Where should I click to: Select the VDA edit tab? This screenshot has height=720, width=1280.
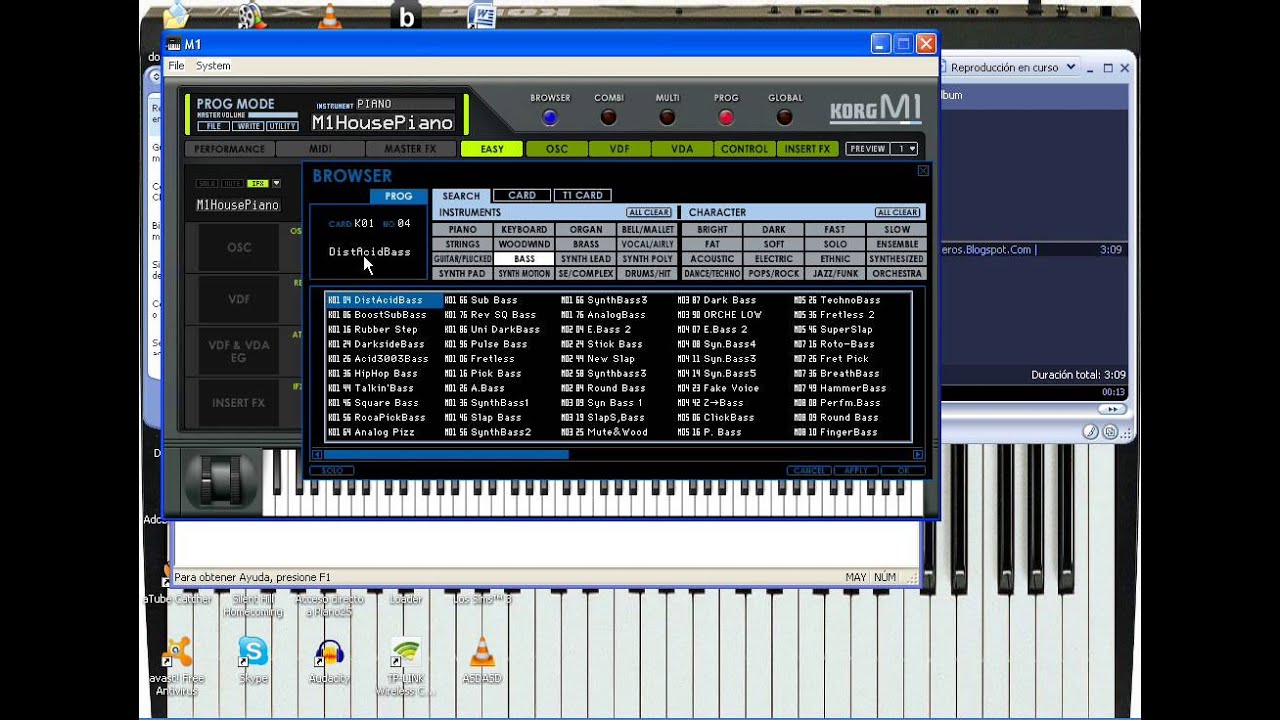point(682,149)
